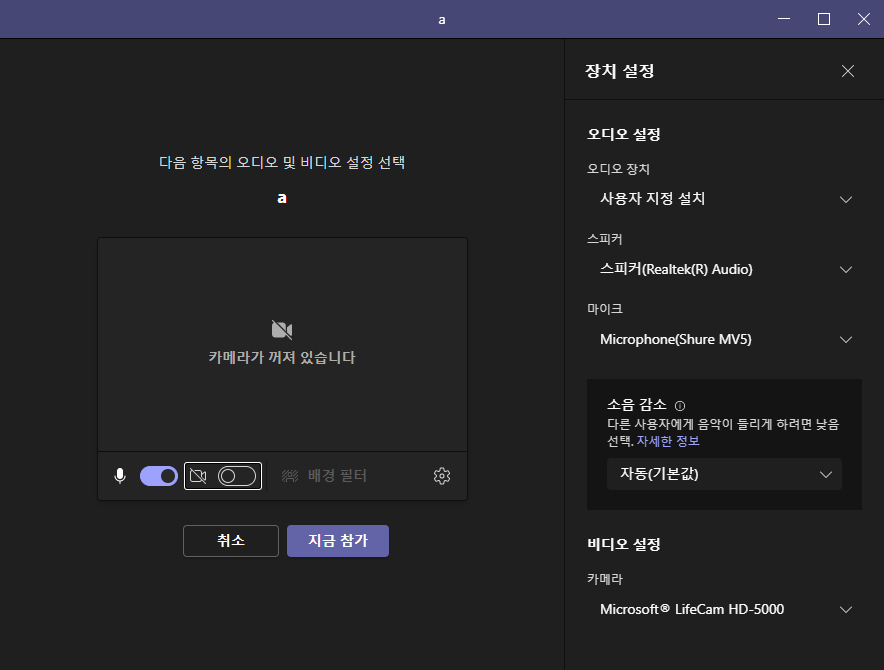884x670 pixels.
Task: Open 배경 필터 background filters
Action: click(x=337, y=476)
